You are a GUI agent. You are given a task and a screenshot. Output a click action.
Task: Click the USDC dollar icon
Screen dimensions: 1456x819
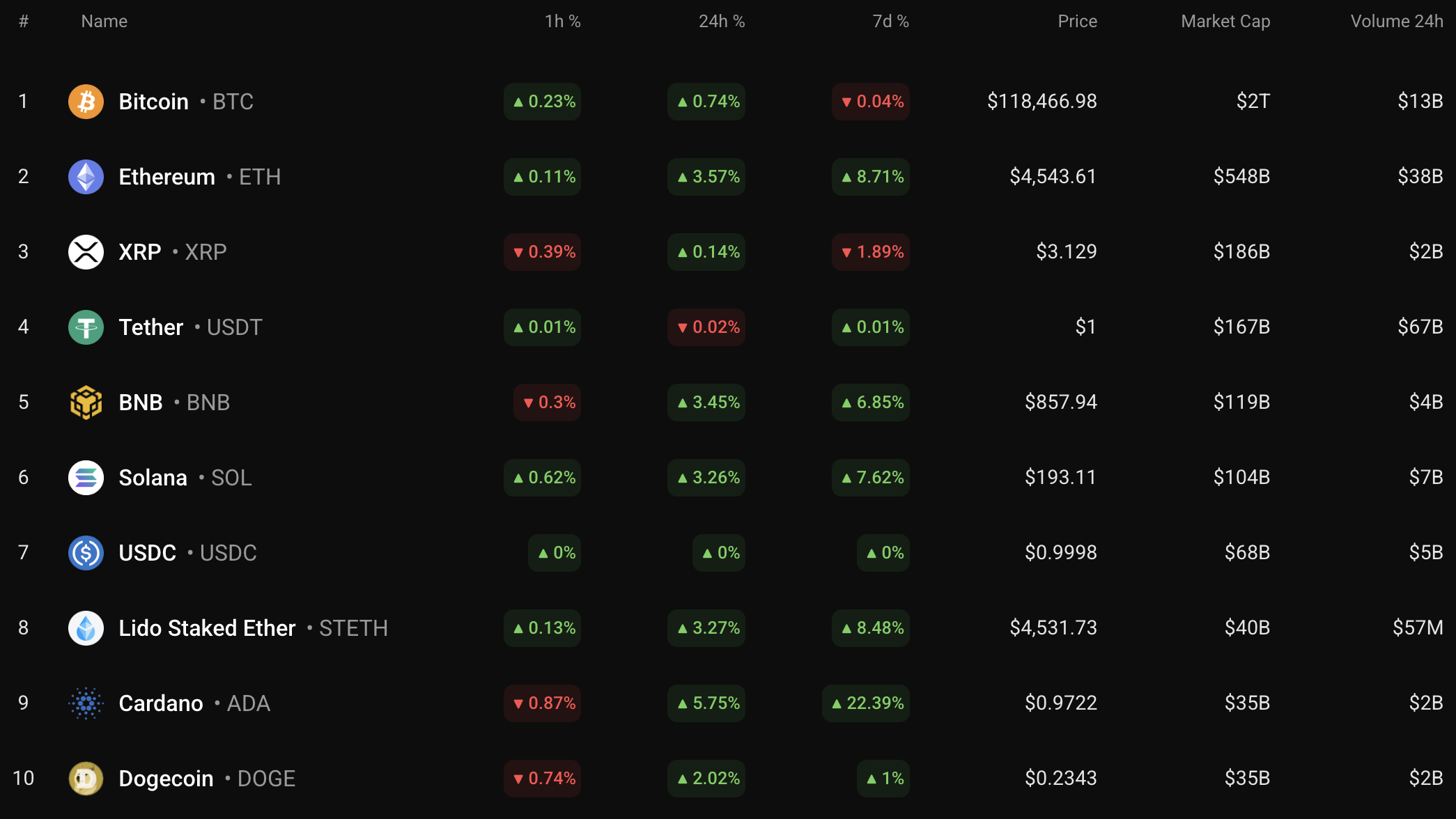click(x=86, y=553)
